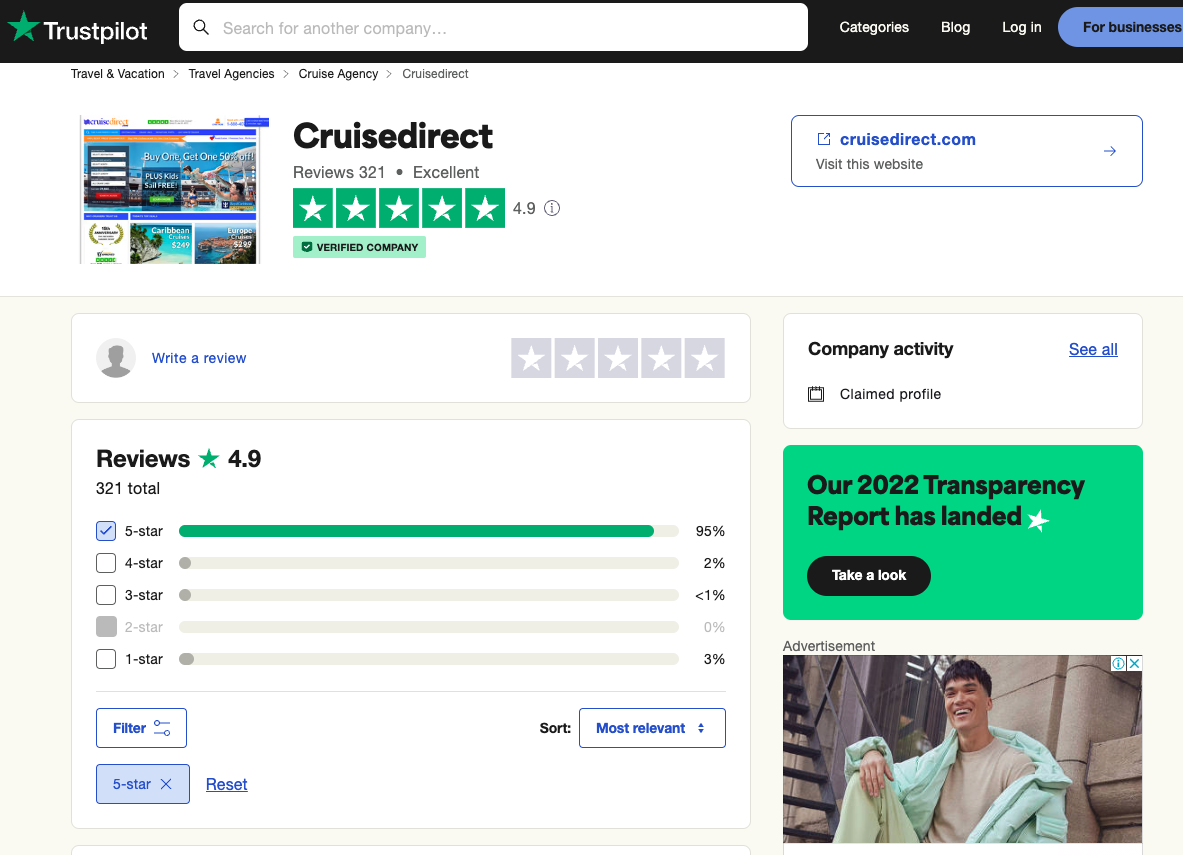1183x855 pixels.
Task: Go to the Blog page
Action: 955,27
